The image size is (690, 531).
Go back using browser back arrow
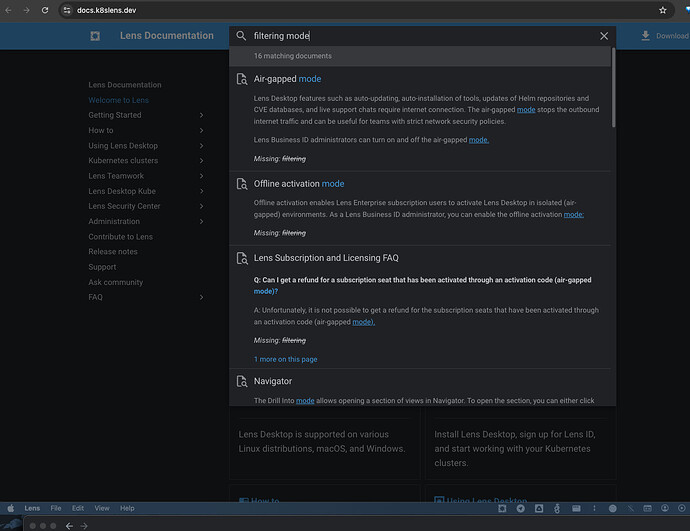coord(9,10)
